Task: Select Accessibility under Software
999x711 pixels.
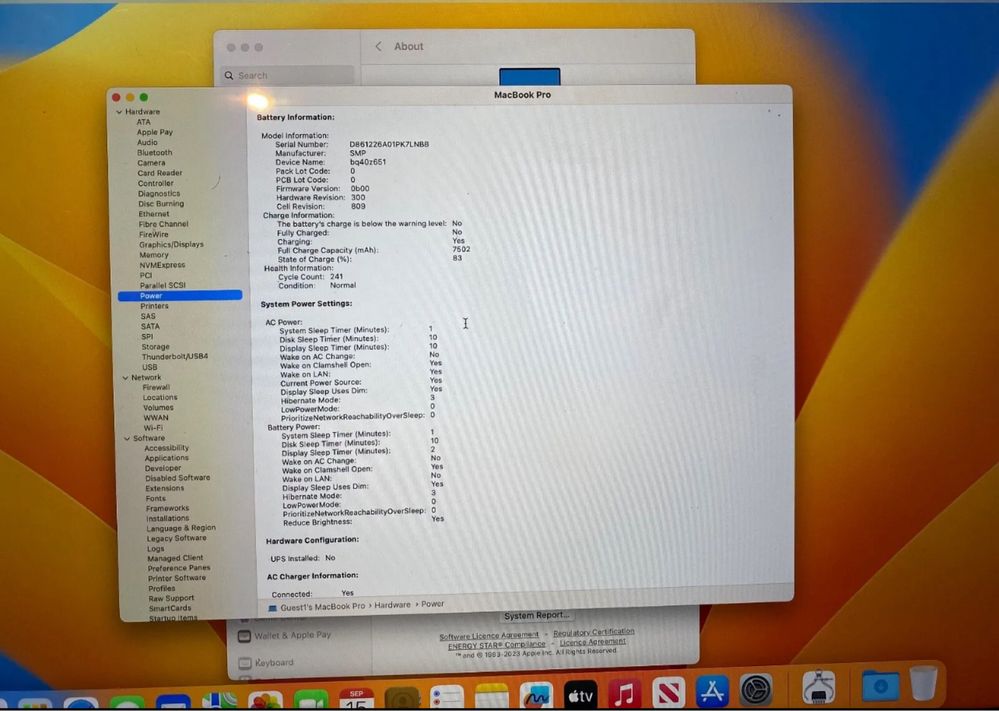Action: (x=166, y=448)
